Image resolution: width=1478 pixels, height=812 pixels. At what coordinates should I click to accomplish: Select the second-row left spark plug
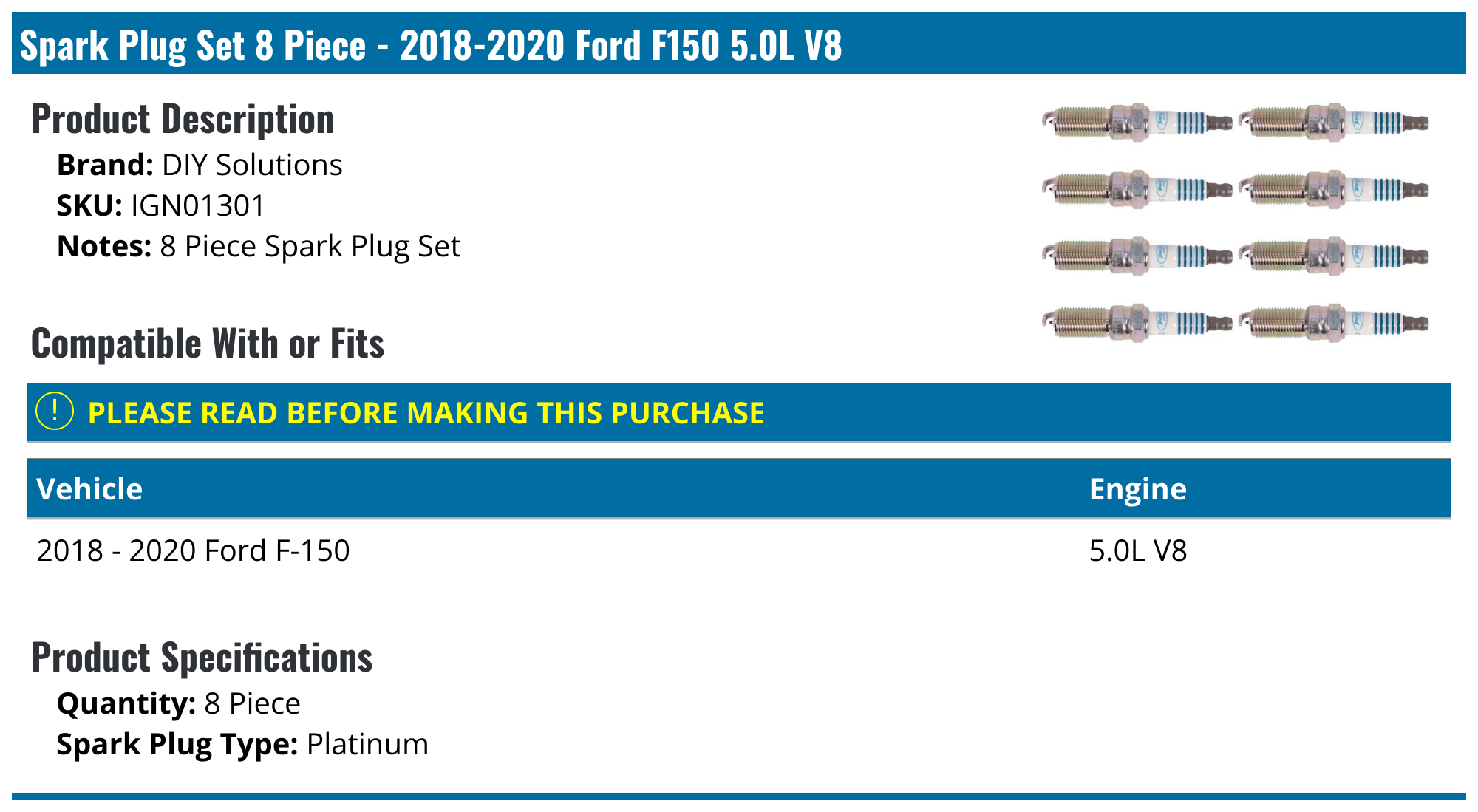tap(1136, 189)
